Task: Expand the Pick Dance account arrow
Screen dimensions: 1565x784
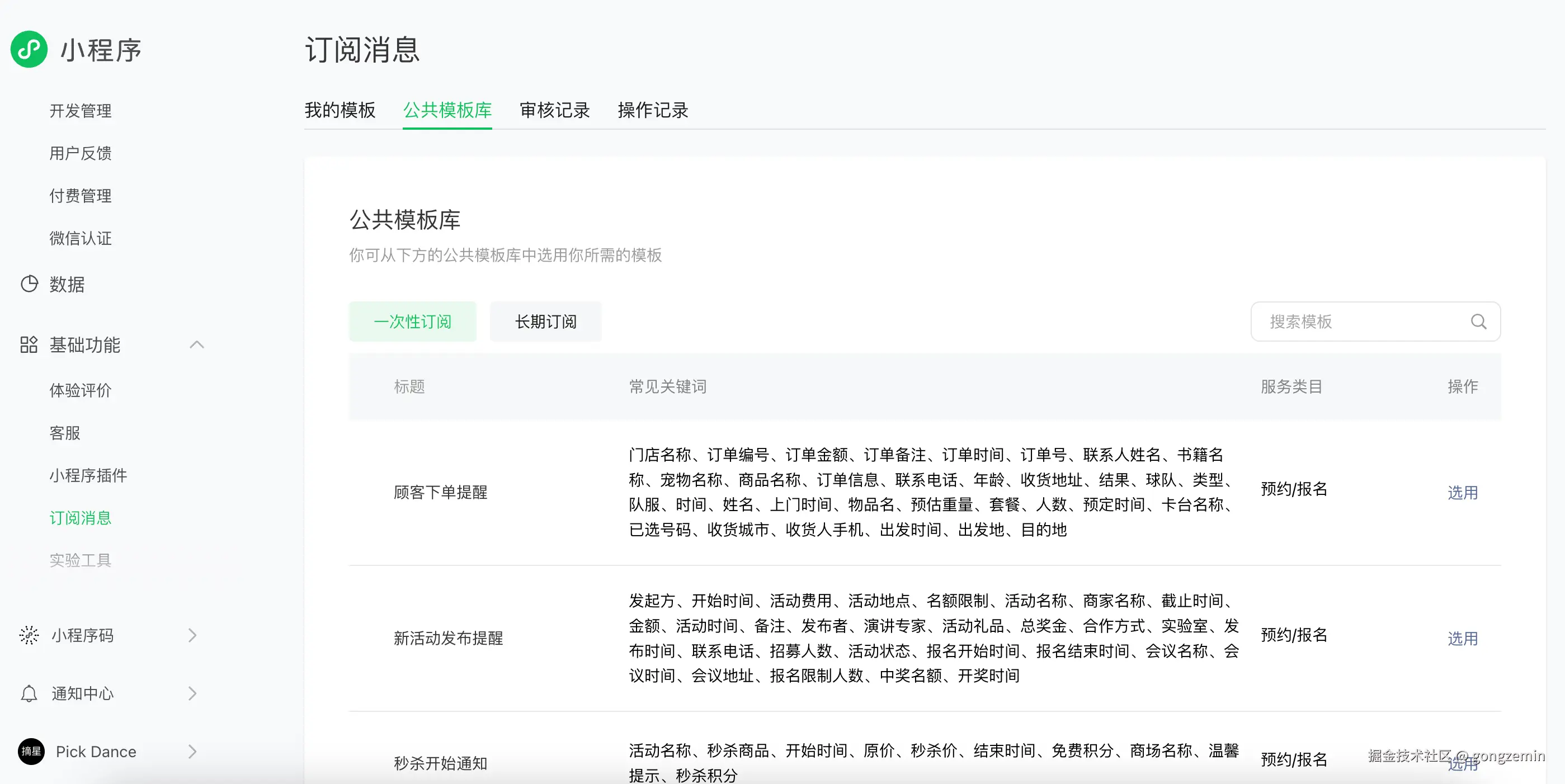Action: (192, 751)
